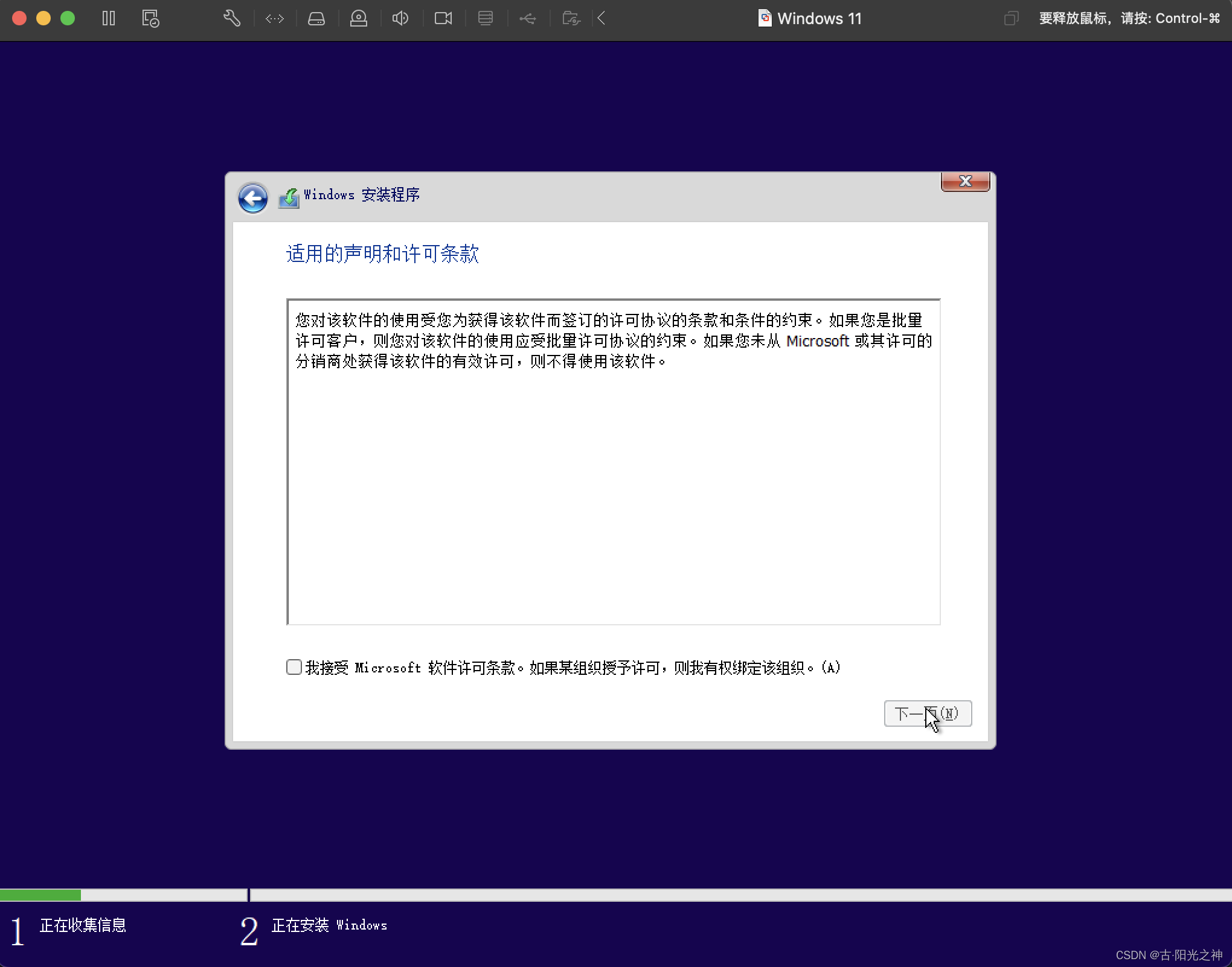This screenshot has width=1232, height=967.
Task: Click the sound speaker icon
Action: coord(400,19)
